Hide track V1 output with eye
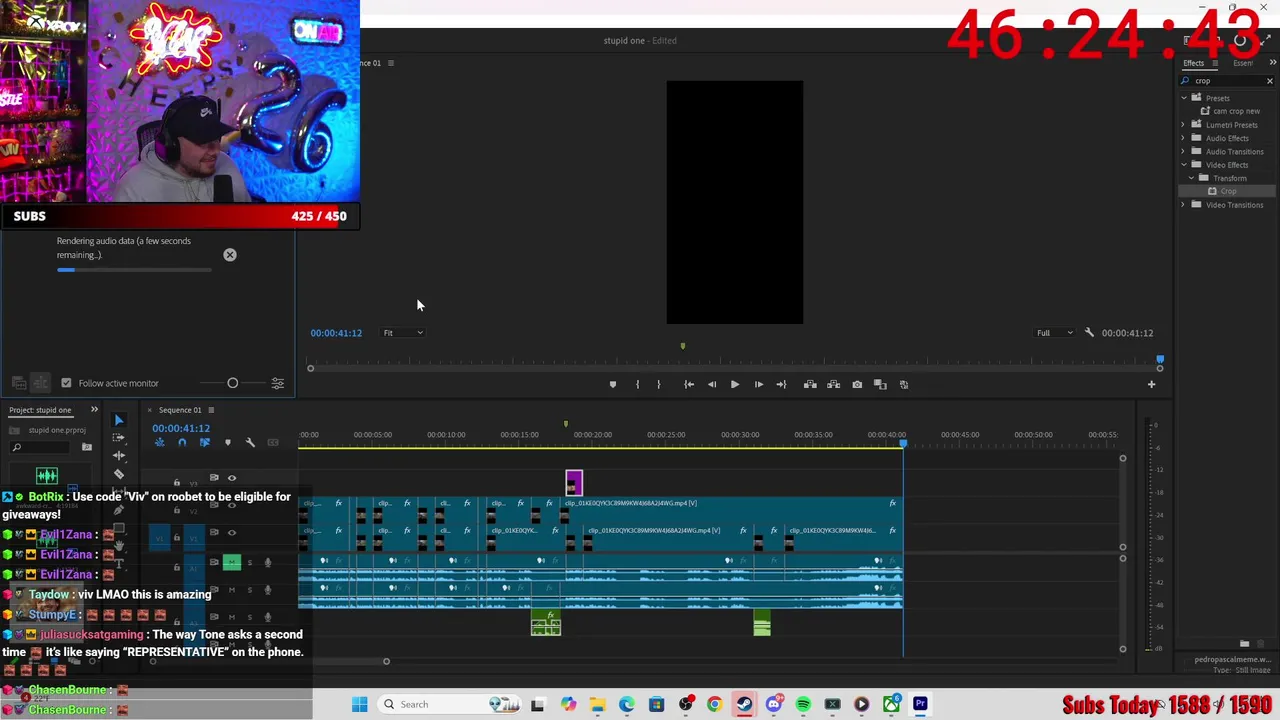Screen dimensions: 1280x720 click(232, 533)
